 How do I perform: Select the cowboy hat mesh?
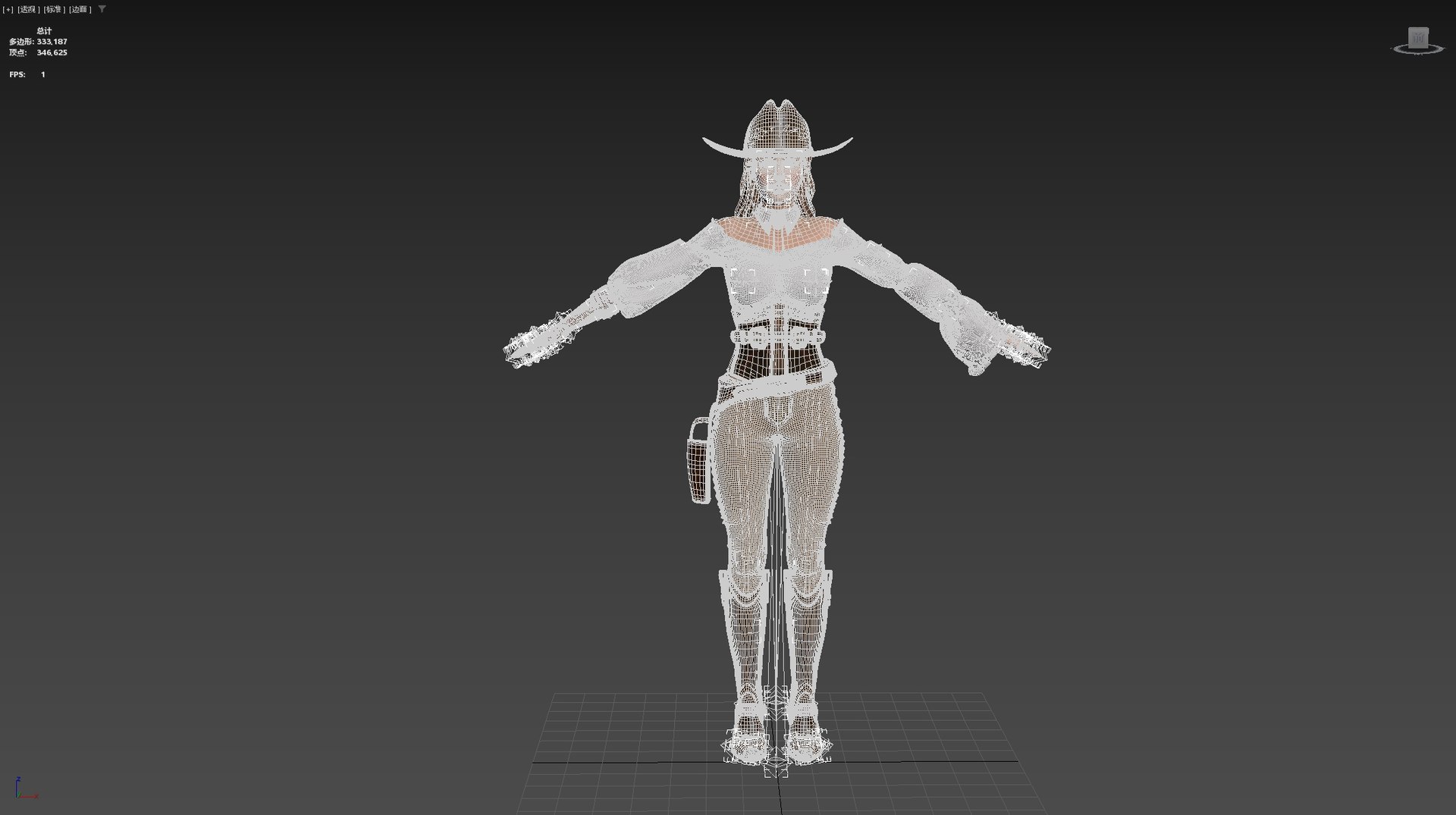click(x=777, y=129)
